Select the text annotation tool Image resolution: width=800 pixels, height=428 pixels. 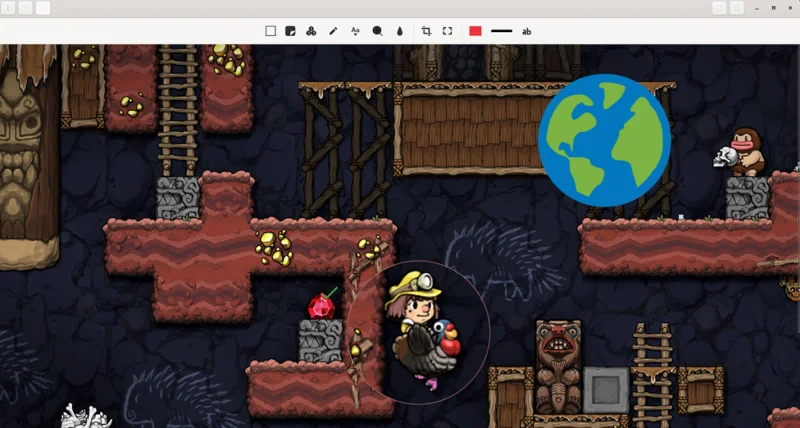click(355, 31)
